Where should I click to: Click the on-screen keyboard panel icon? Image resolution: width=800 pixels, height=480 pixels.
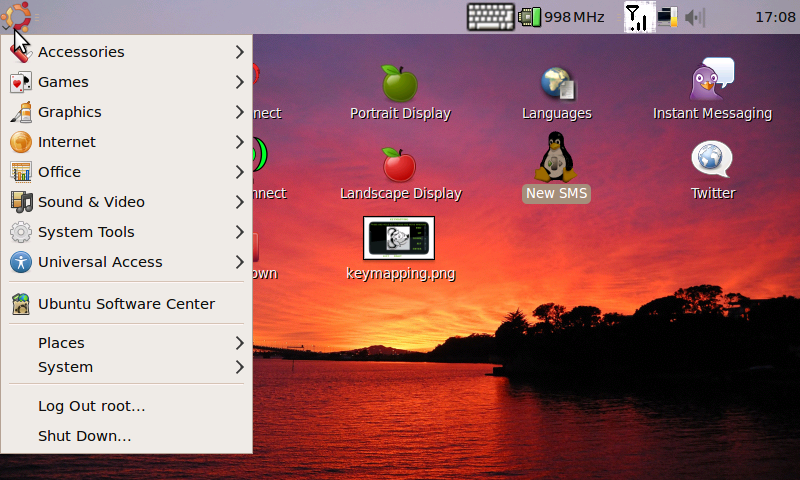click(x=490, y=17)
